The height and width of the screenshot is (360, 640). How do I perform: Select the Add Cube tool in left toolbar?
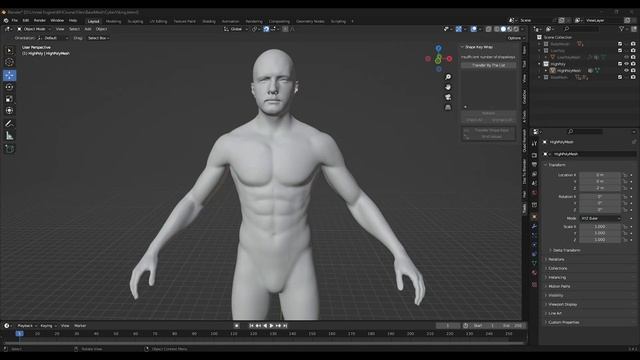(x=9, y=149)
